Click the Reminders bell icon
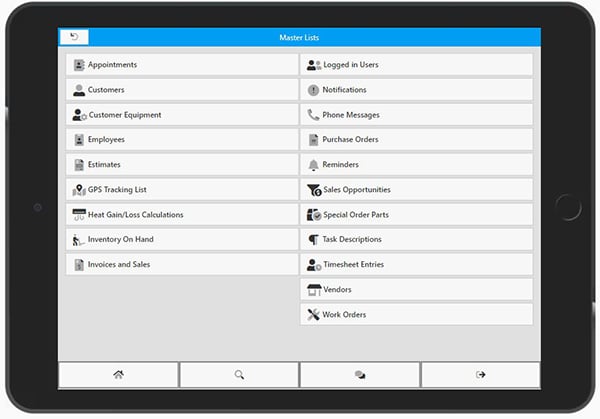Viewport: 600px width, 419px height. point(313,165)
